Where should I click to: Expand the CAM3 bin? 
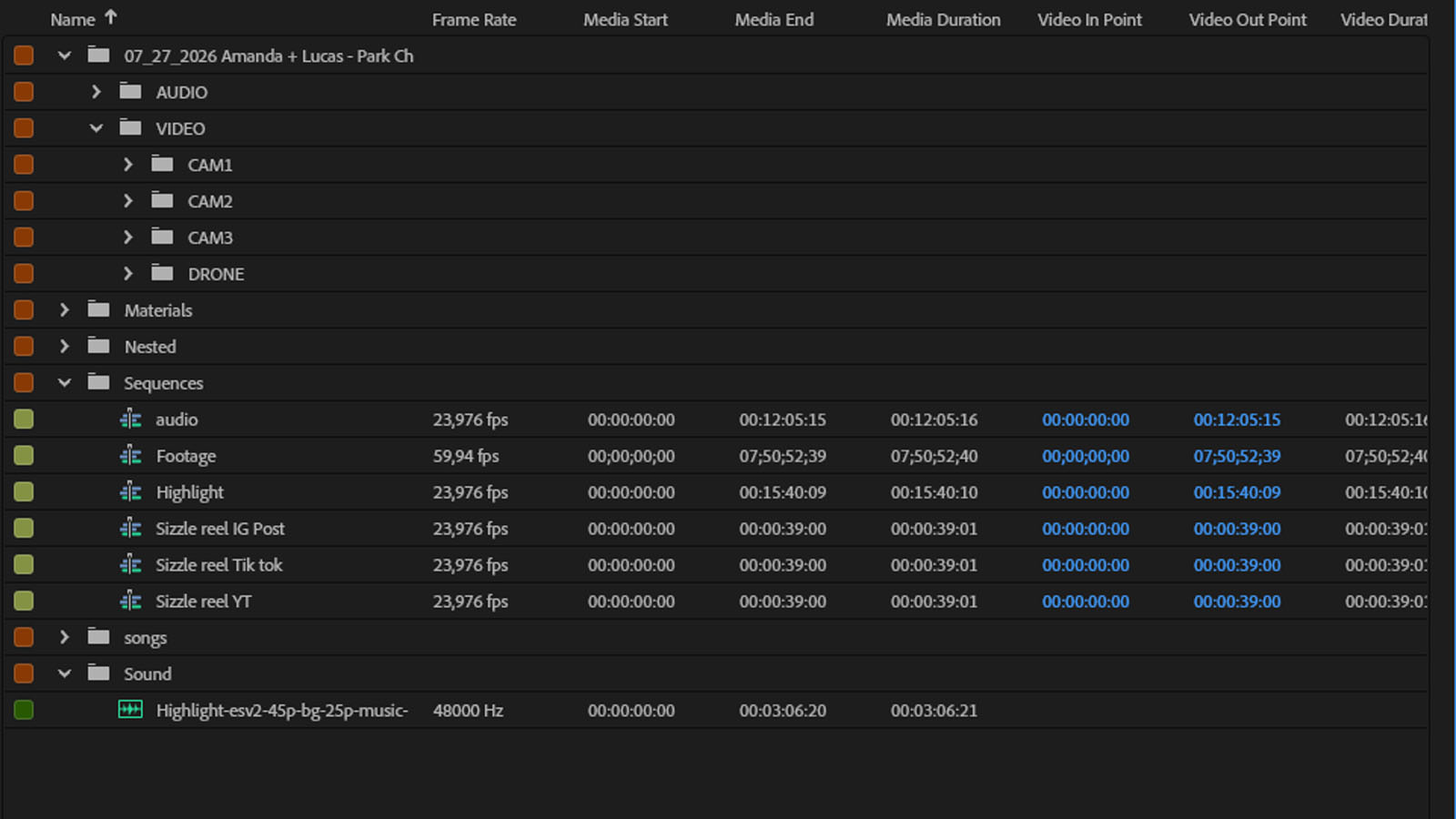point(127,238)
